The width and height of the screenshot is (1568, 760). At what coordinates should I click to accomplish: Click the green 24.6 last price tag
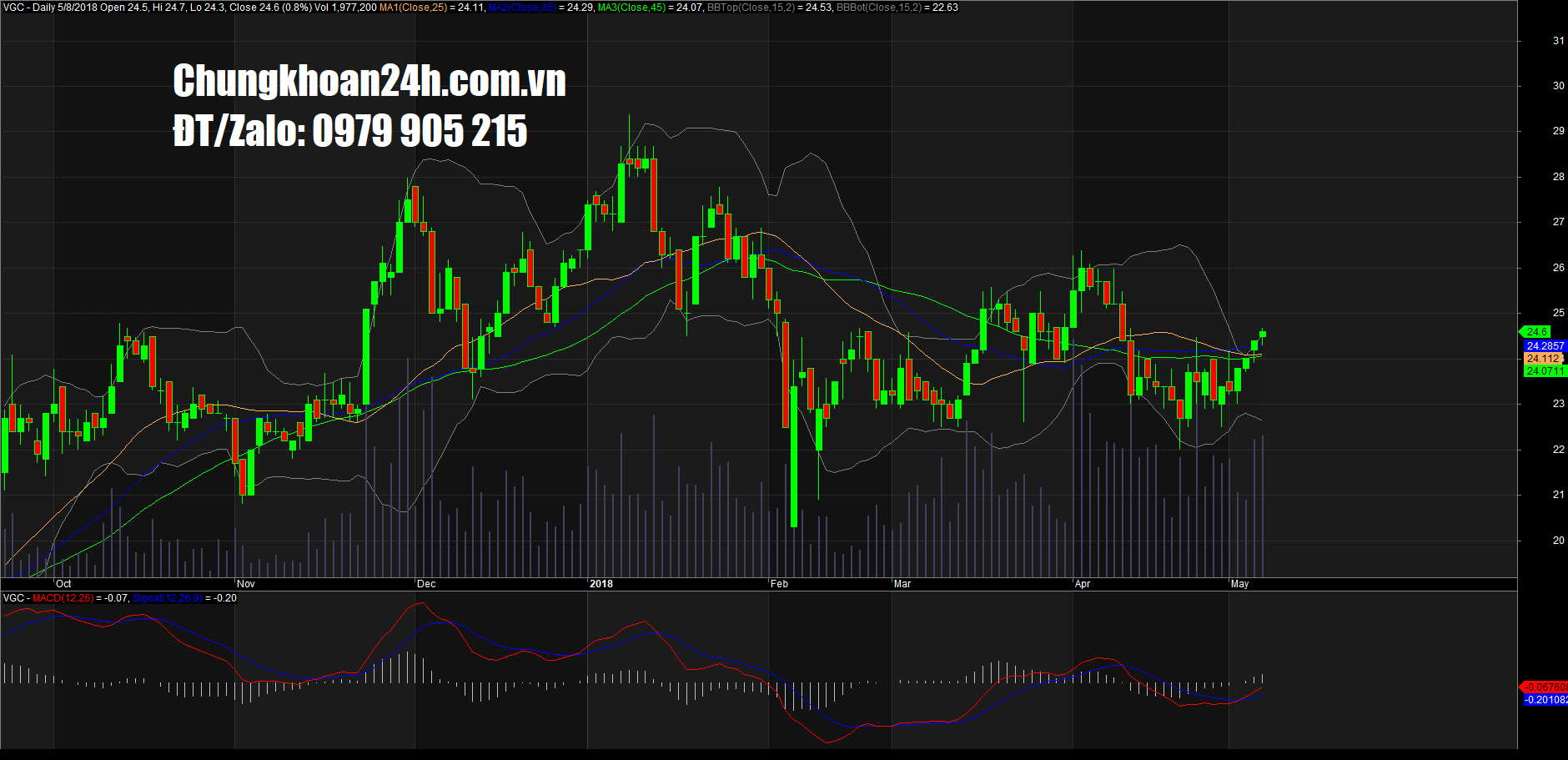pyautogui.click(x=1536, y=332)
